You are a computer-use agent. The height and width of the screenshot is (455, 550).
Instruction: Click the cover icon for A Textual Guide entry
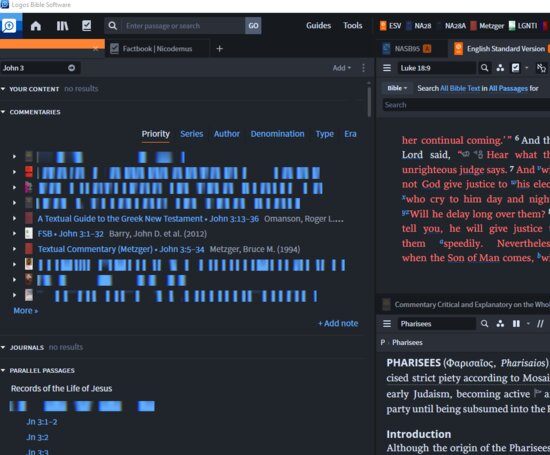[x=29, y=218]
